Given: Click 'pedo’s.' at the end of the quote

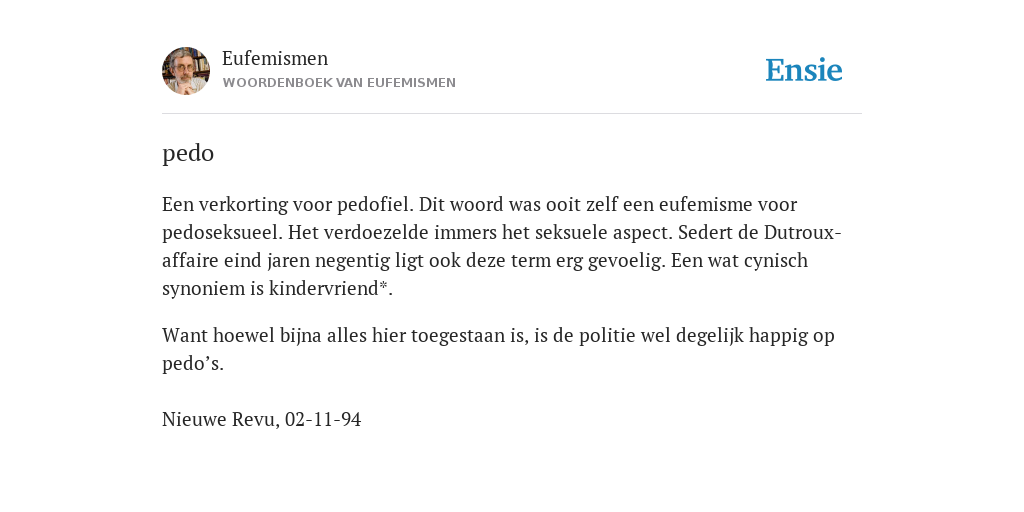Looking at the screenshot, I should 193,364.
